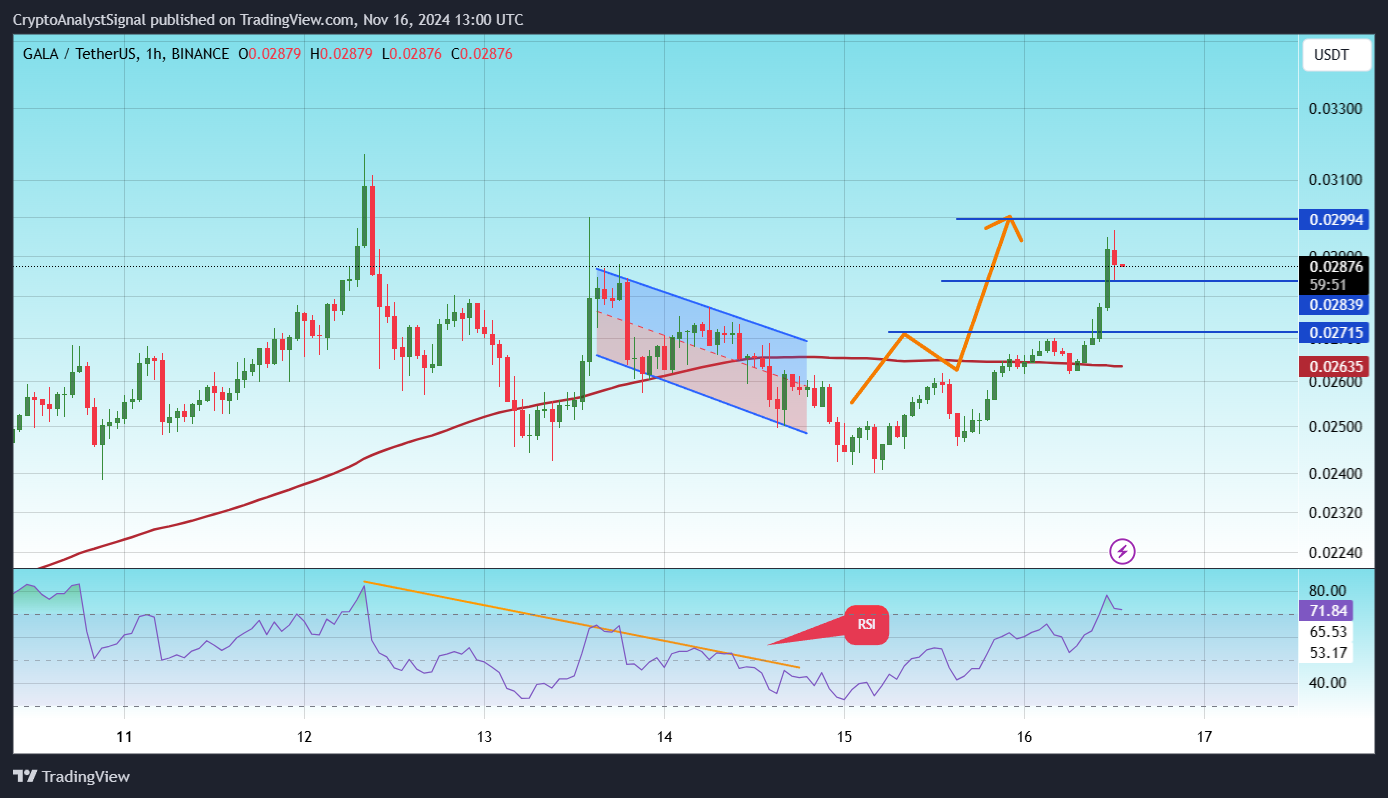Click the purple lightning bolt icon
The height and width of the screenshot is (798, 1388).
1123,551
